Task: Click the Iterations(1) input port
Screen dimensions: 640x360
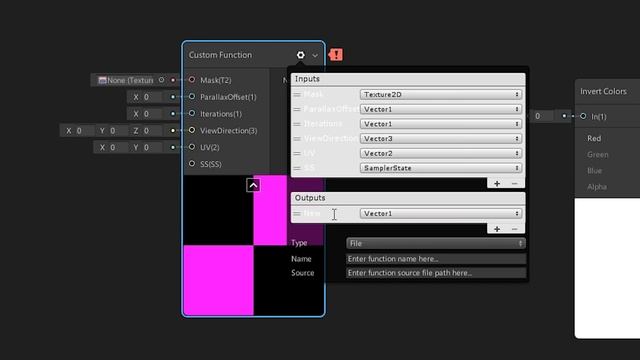Action: point(192,113)
